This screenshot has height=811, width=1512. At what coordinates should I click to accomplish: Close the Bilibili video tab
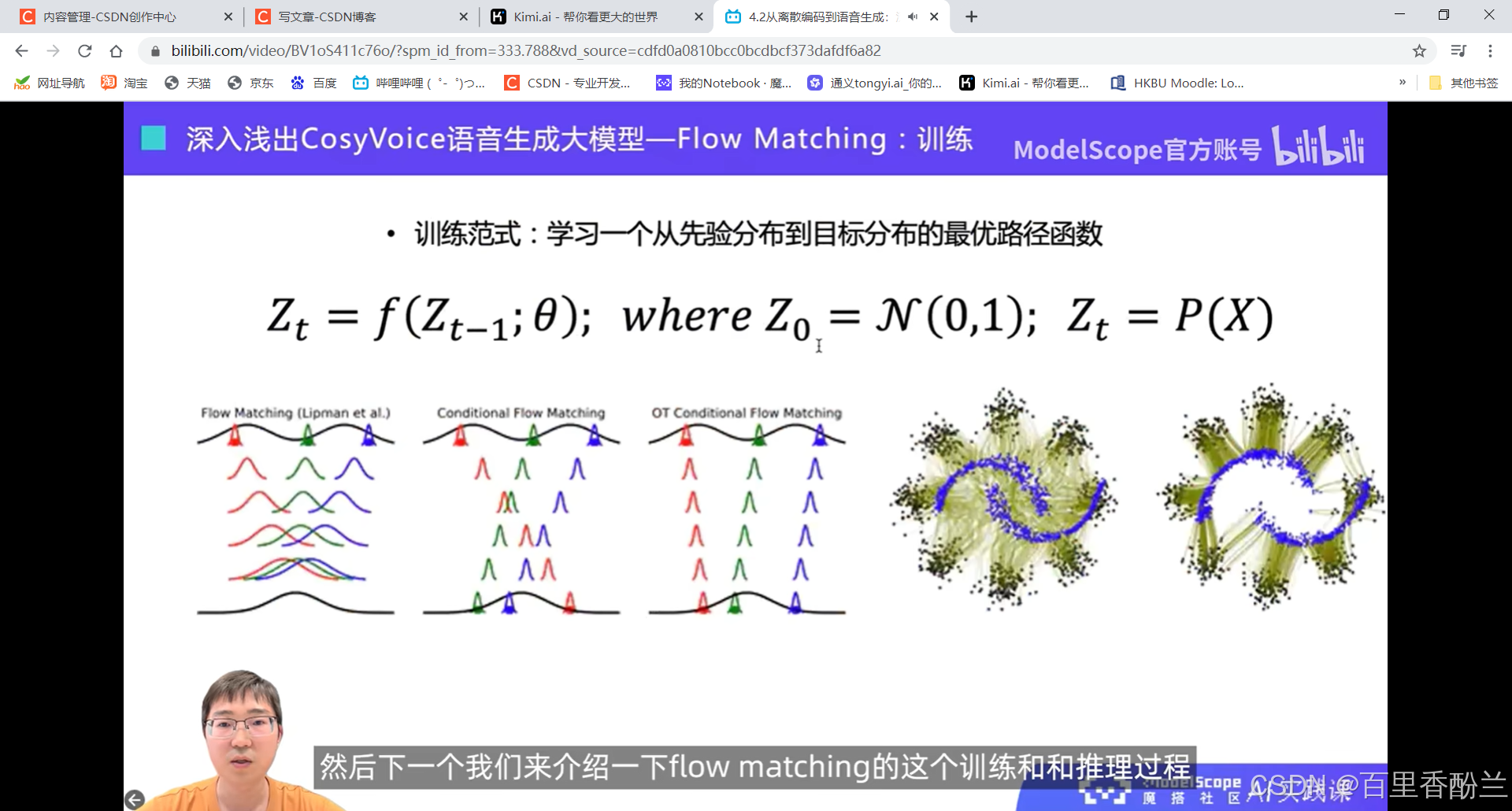pyautogui.click(x=934, y=17)
